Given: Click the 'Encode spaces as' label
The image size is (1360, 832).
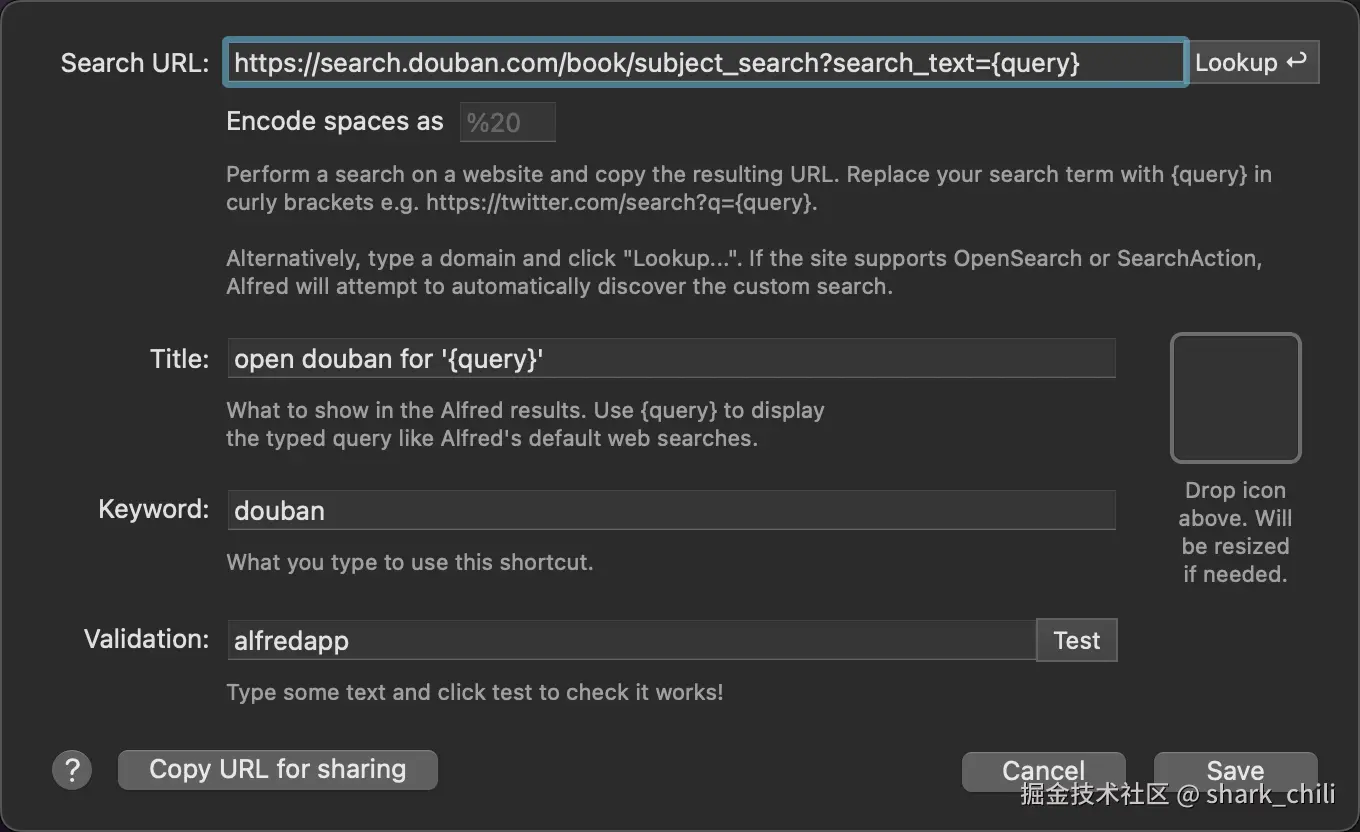Looking at the screenshot, I should tap(335, 122).
